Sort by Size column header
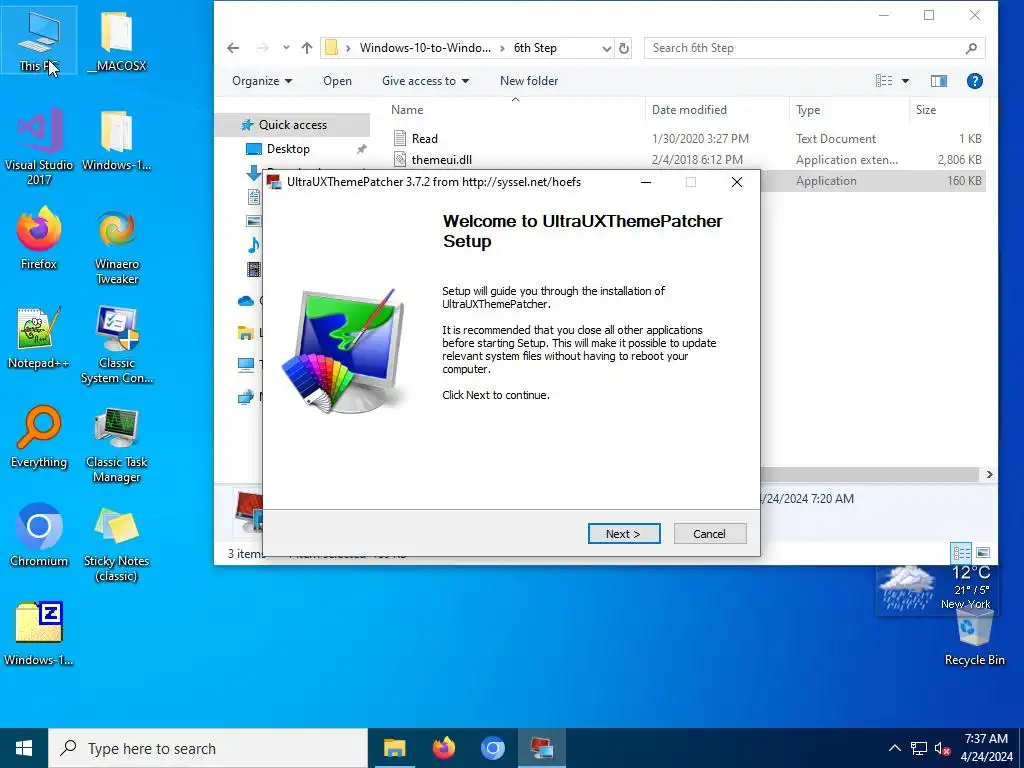 pyautogui.click(x=949, y=110)
